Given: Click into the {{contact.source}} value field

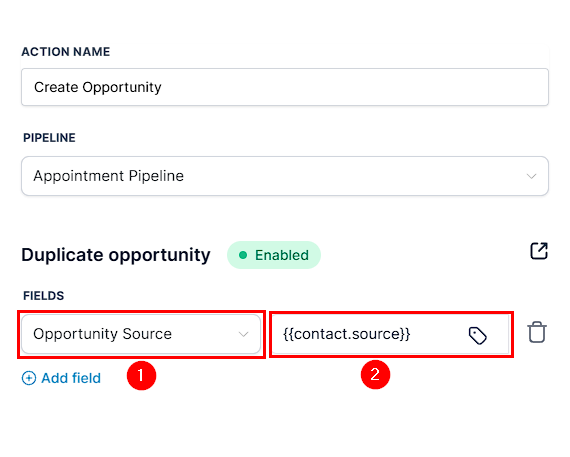Looking at the screenshot, I should click(390, 334).
